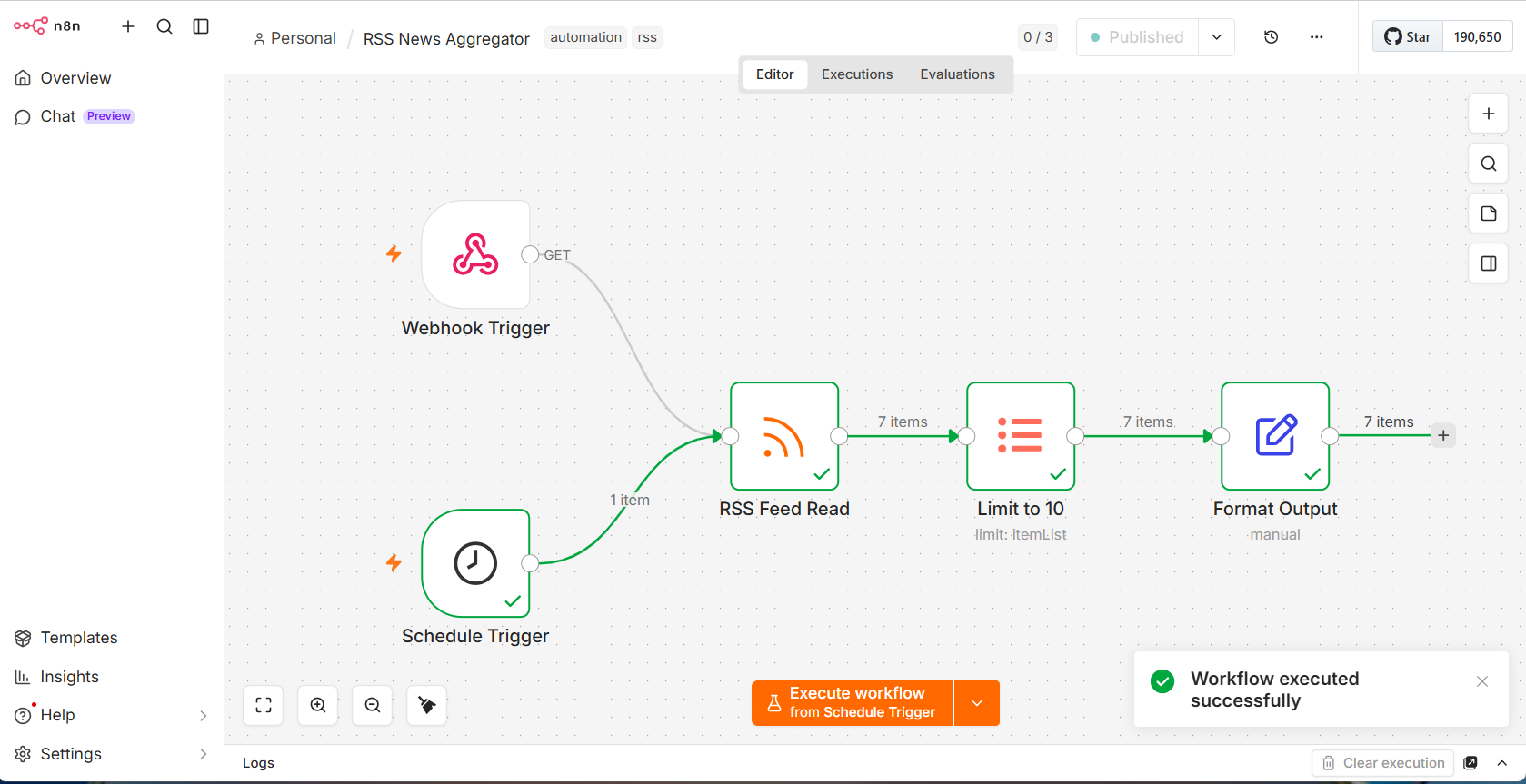Click the 1 item connection label
The width and height of the screenshot is (1526, 784).
coord(630,500)
